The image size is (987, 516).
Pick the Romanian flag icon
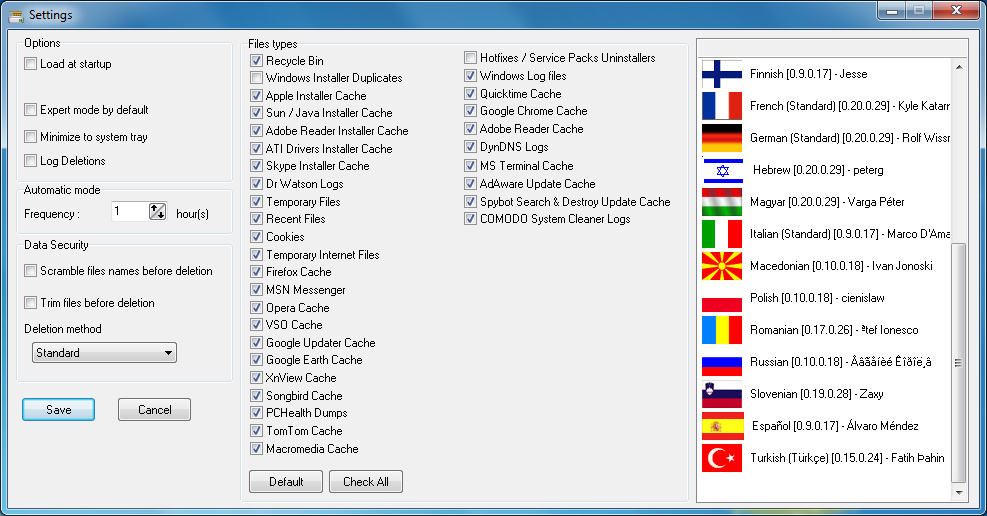pos(722,330)
